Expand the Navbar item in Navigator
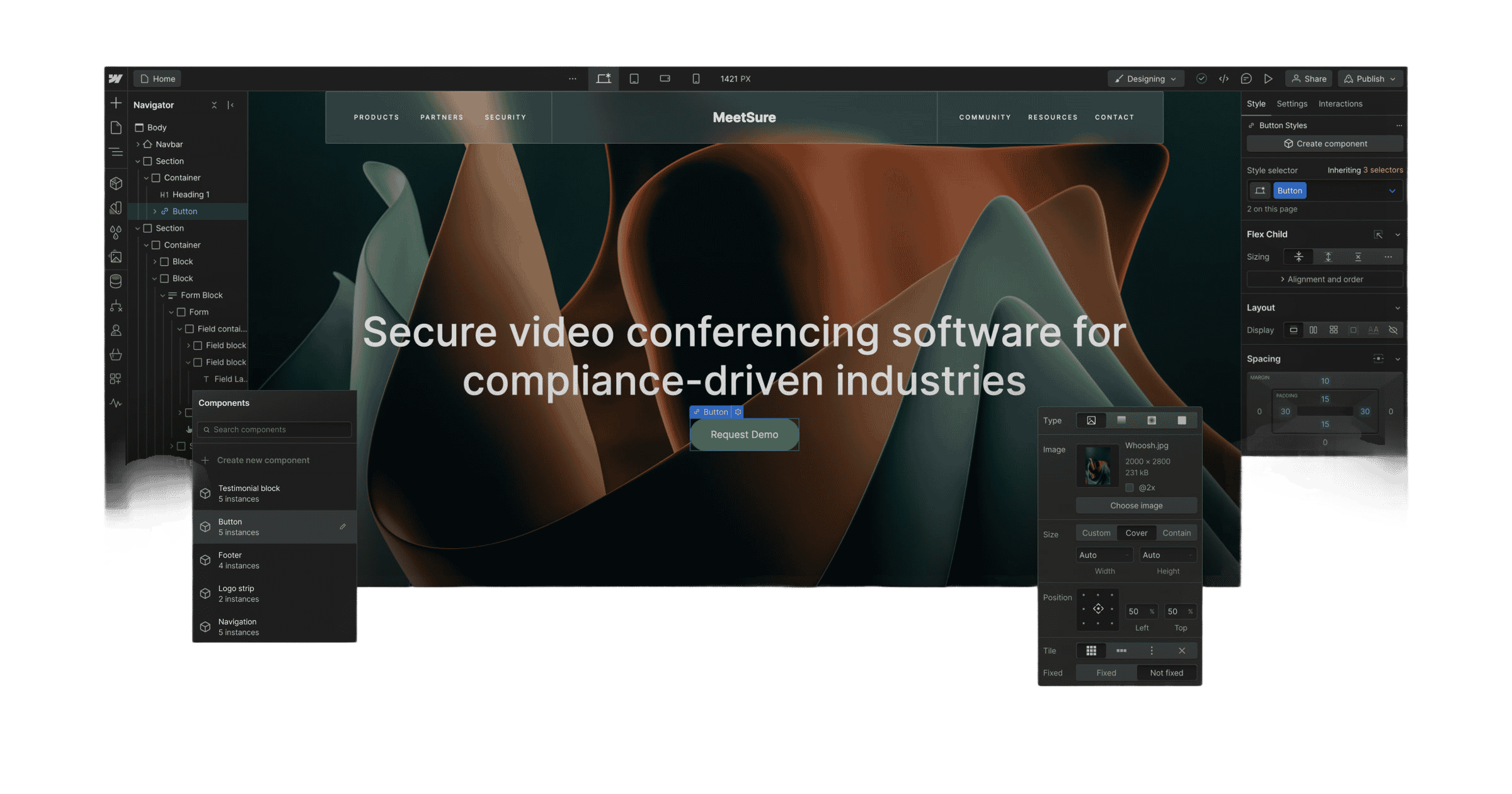1512x794 pixels. [x=138, y=144]
